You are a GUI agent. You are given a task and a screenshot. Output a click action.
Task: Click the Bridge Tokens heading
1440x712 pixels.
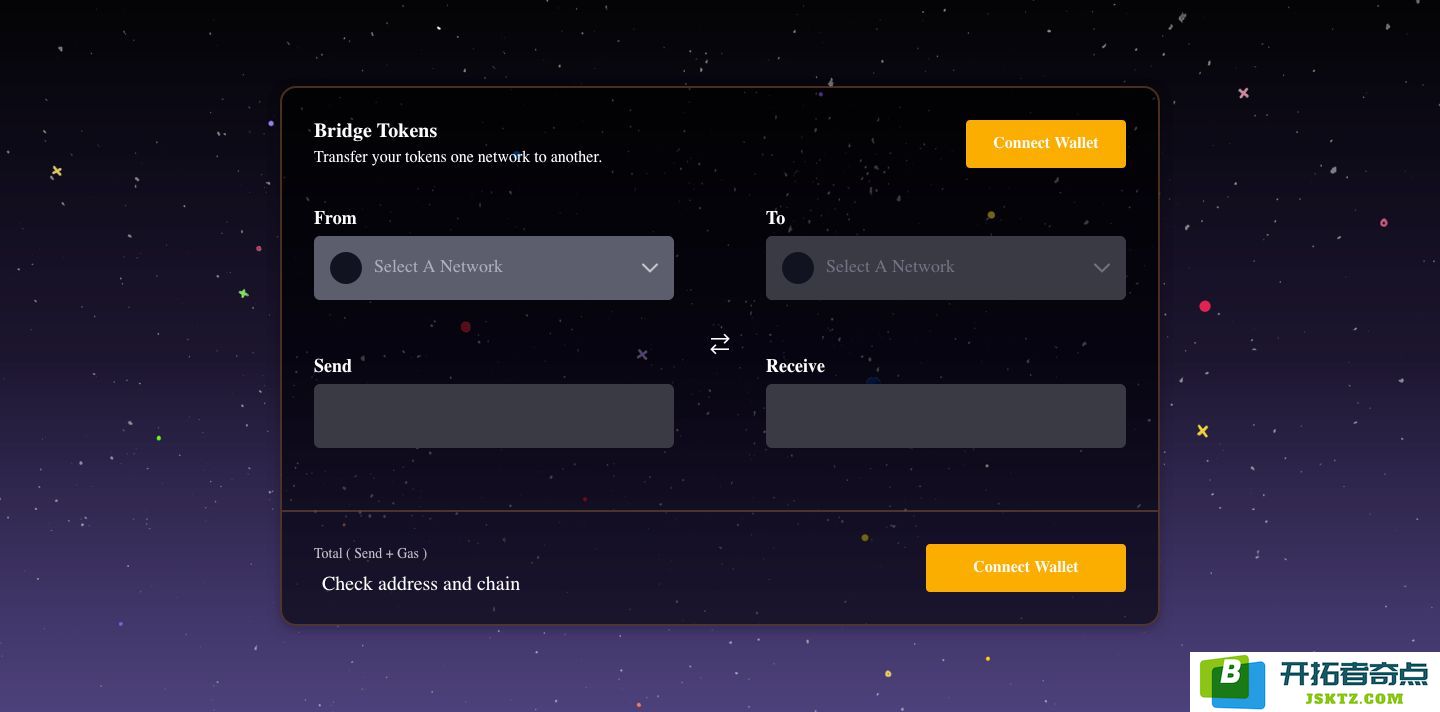click(x=376, y=131)
